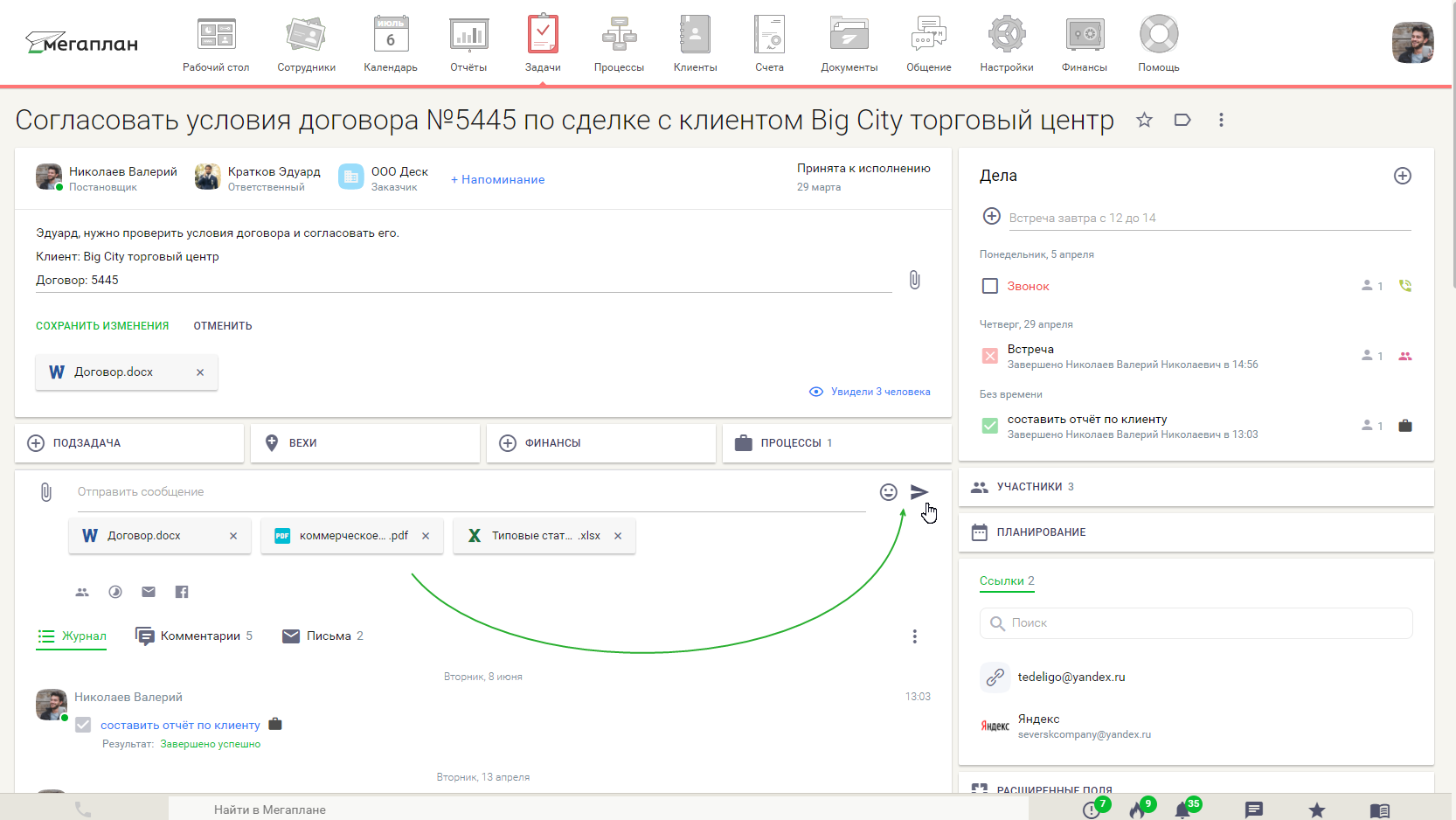Screen dimensions: 1456x820
Task: Mark task as favorite with star
Action: (1144, 120)
